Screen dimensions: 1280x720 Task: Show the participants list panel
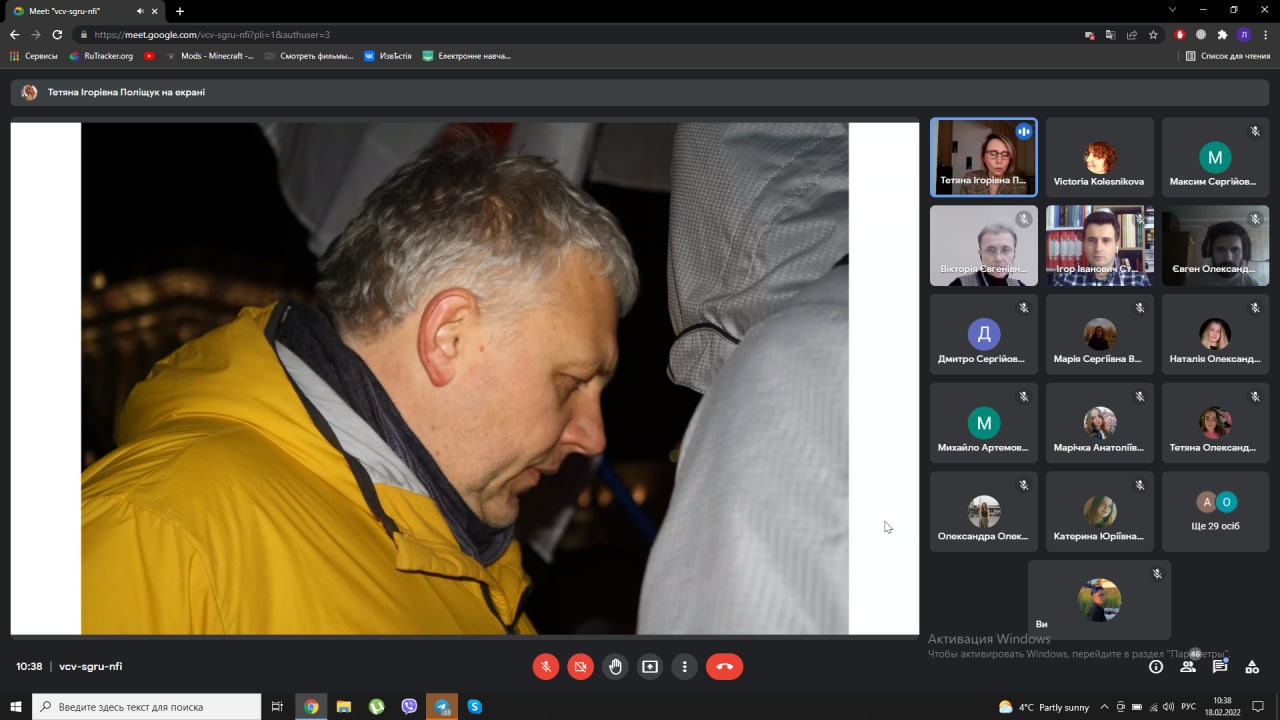(x=1188, y=667)
